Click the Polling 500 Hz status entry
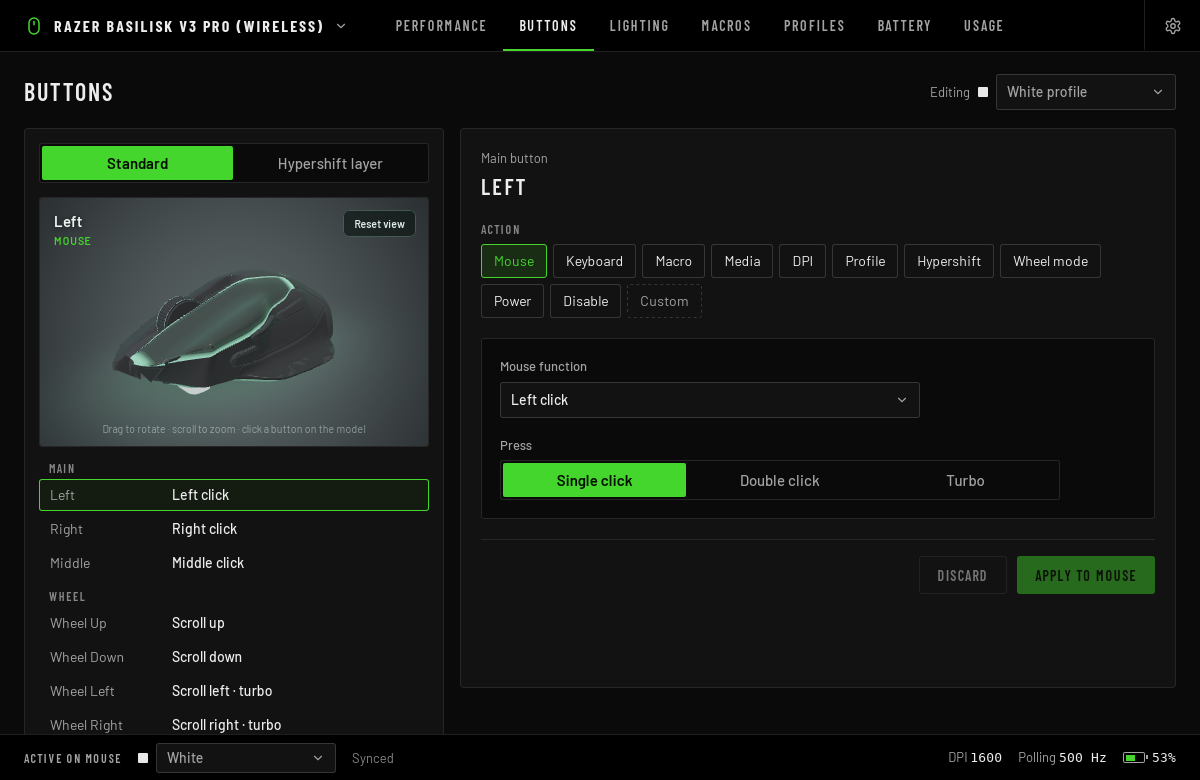Image resolution: width=1200 pixels, height=780 pixels. tap(1062, 758)
